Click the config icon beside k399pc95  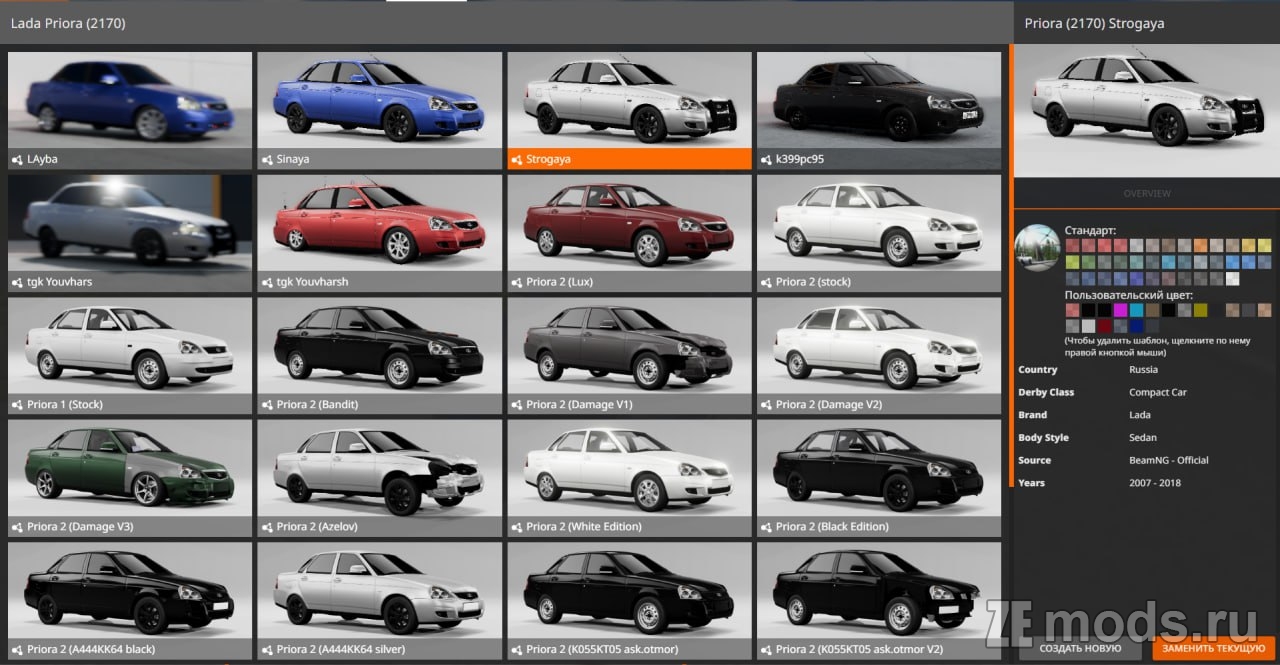767,159
